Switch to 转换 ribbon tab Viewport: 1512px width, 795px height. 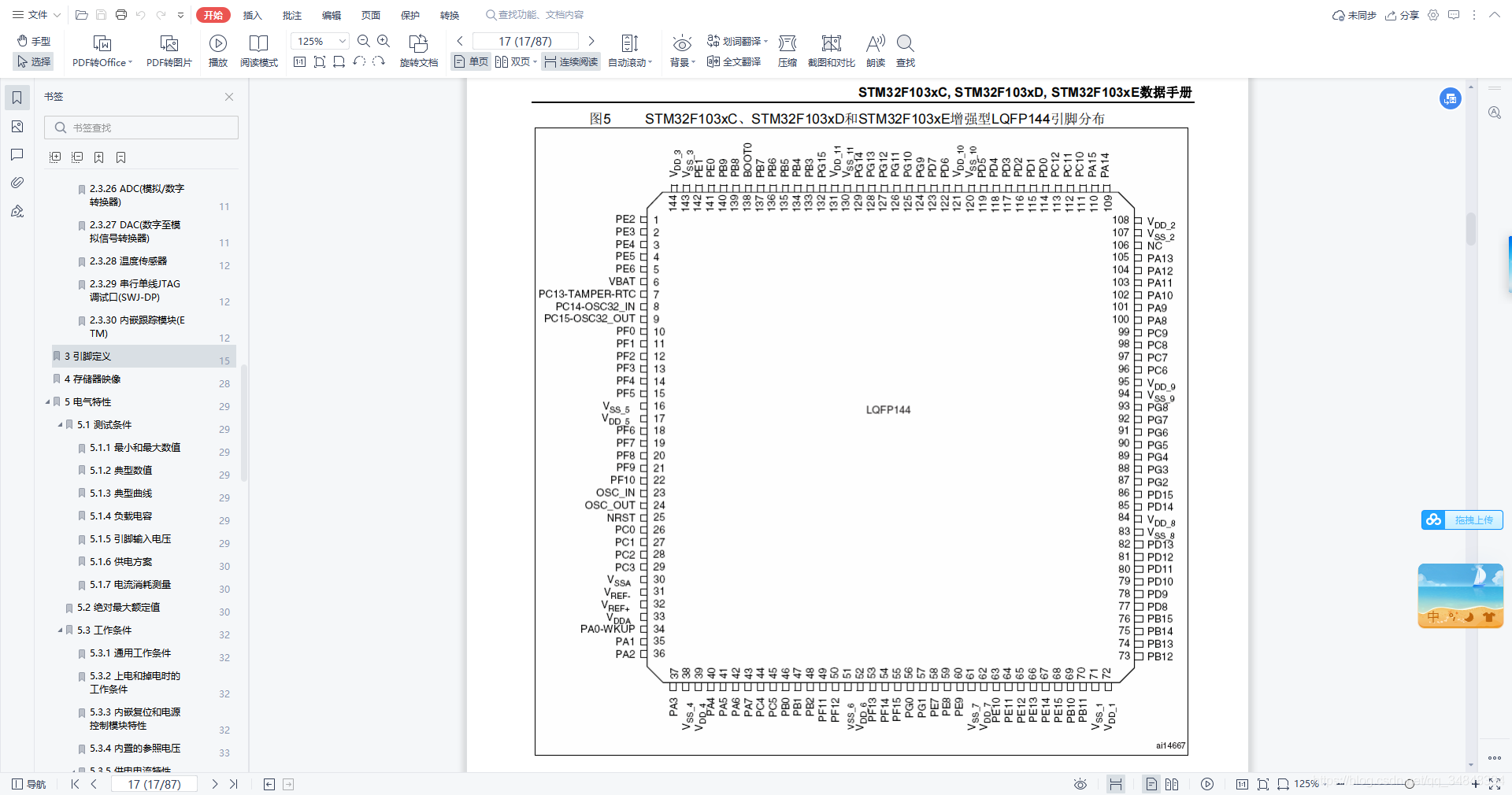[450, 15]
